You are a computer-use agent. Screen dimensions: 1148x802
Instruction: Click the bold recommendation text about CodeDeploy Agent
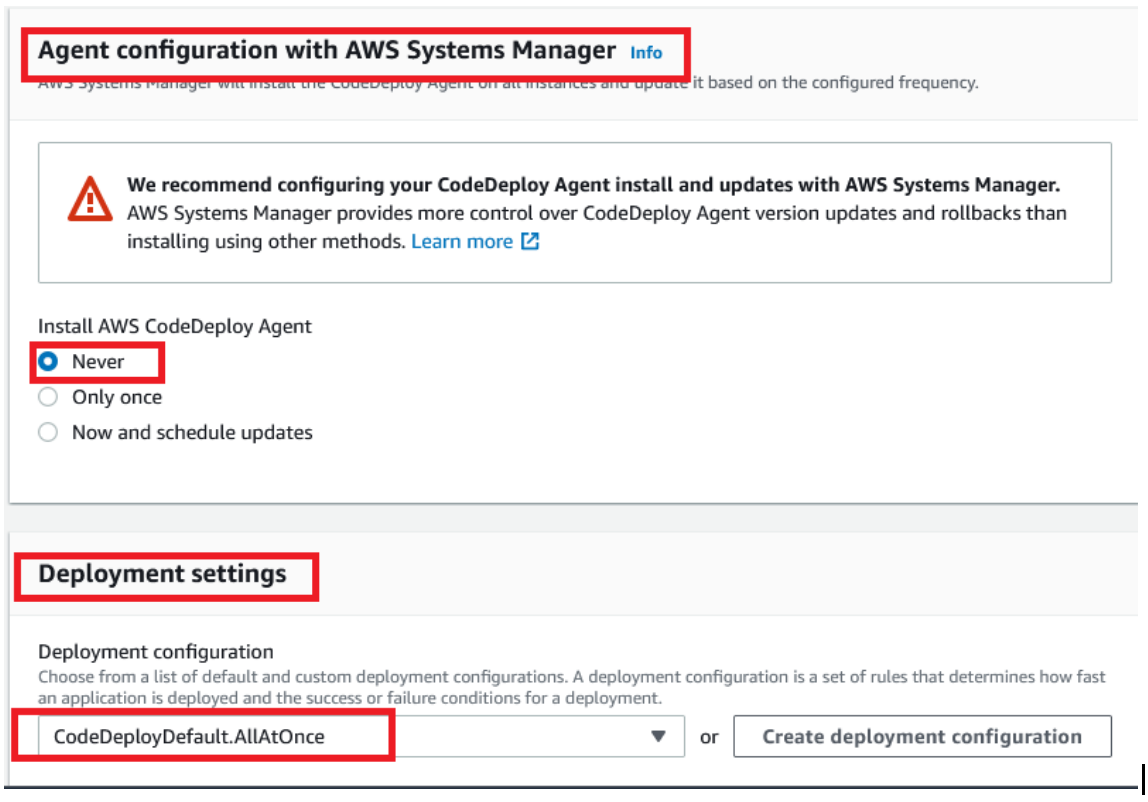(x=593, y=185)
